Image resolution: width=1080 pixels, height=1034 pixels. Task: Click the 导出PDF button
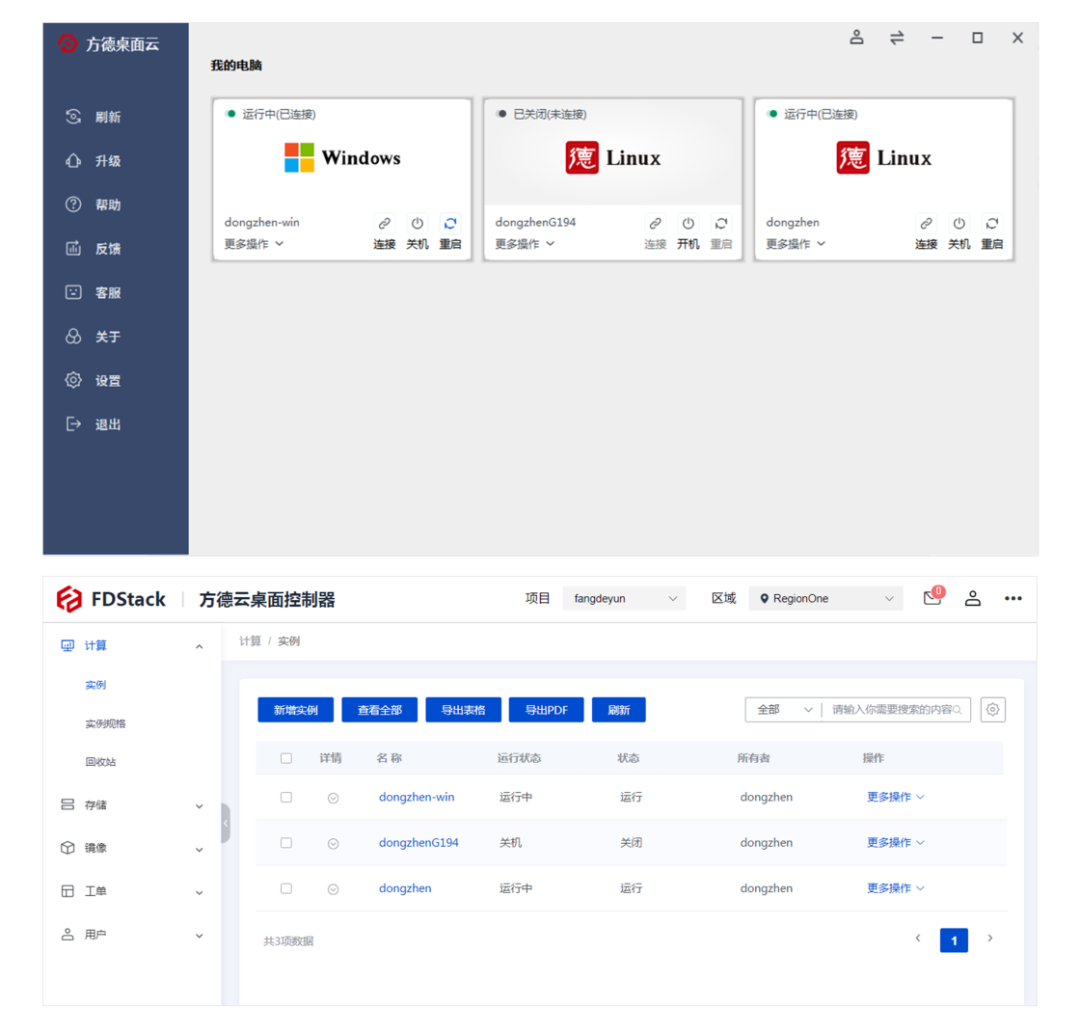[x=546, y=710]
